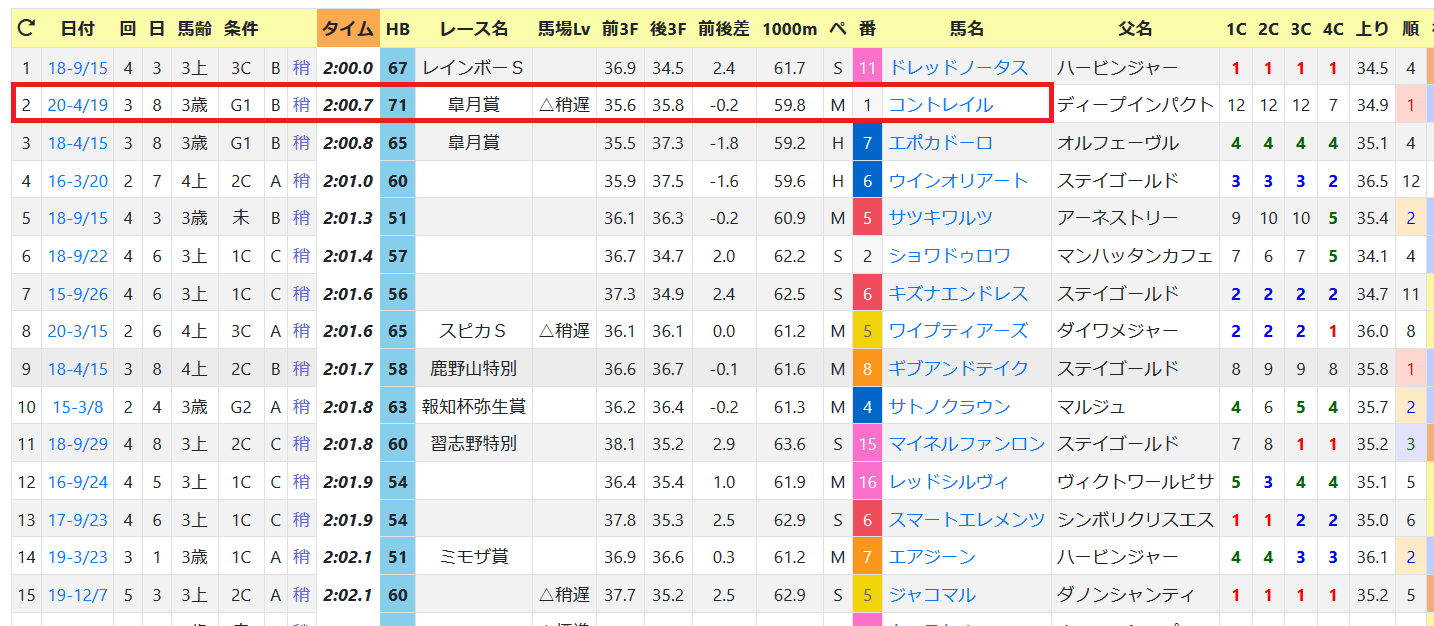Click the 馬名 column header

967,29
